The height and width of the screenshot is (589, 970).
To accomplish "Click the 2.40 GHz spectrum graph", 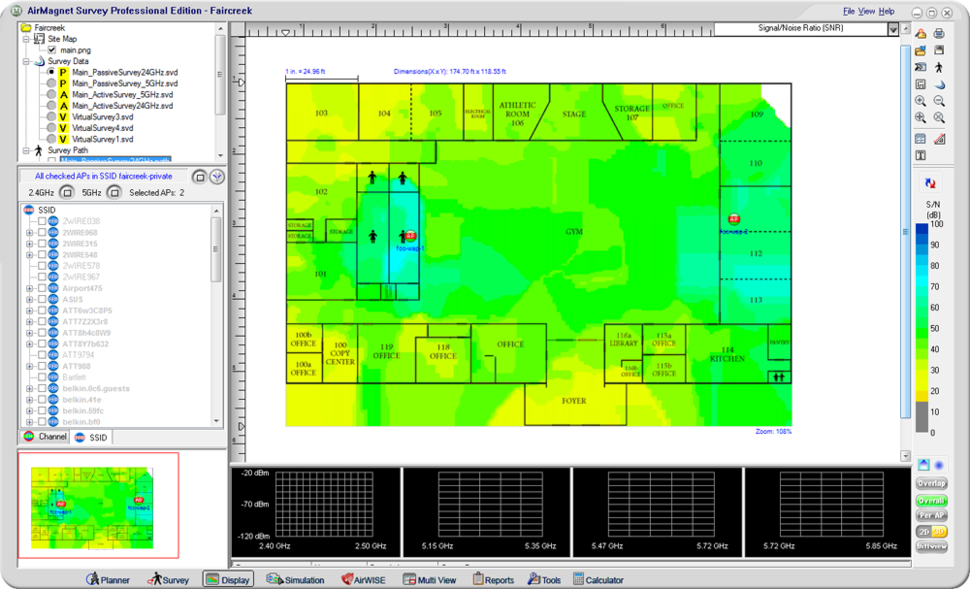I will (324, 504).
